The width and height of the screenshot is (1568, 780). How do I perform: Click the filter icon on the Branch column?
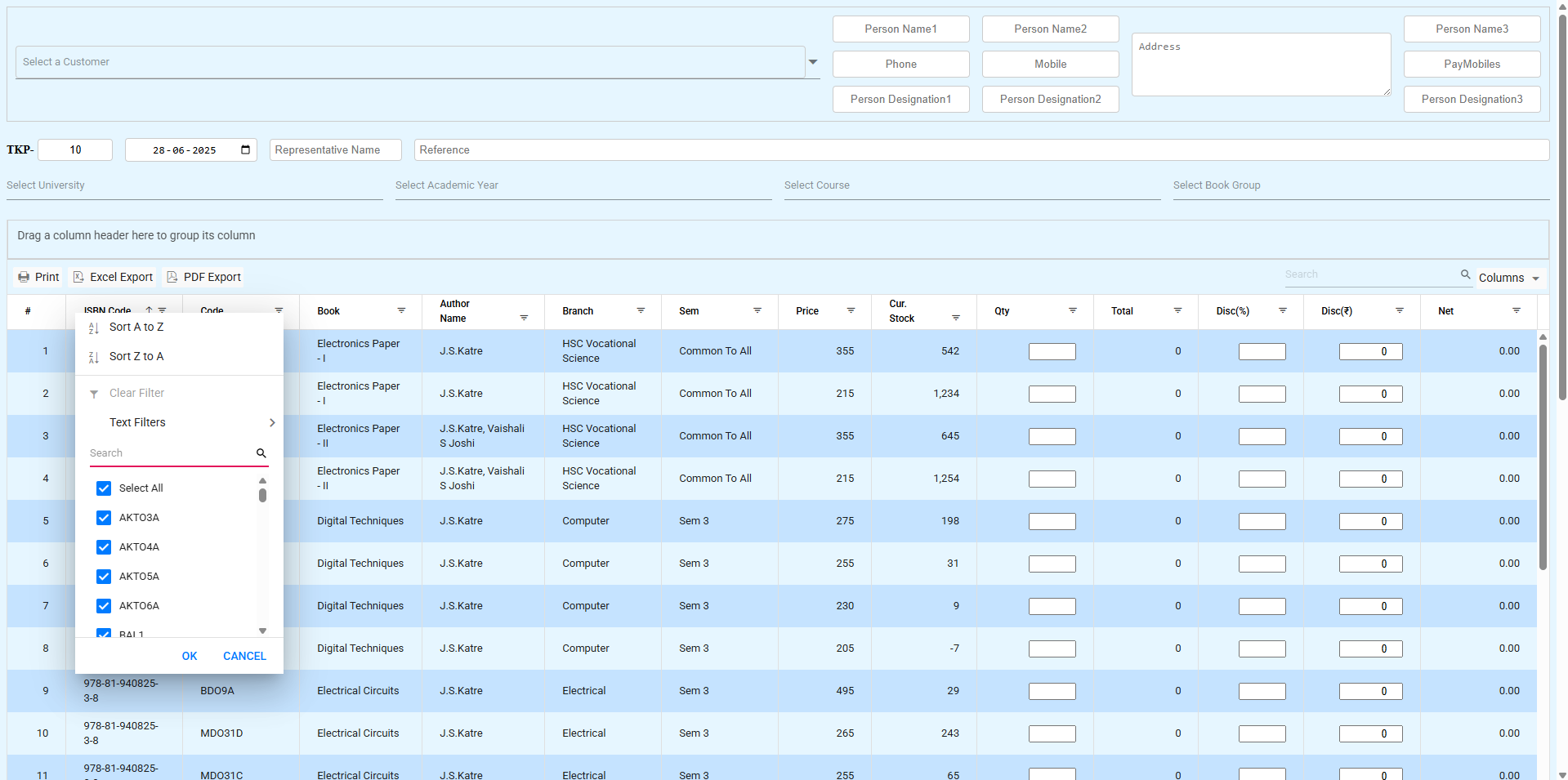[x=641, y=311]
